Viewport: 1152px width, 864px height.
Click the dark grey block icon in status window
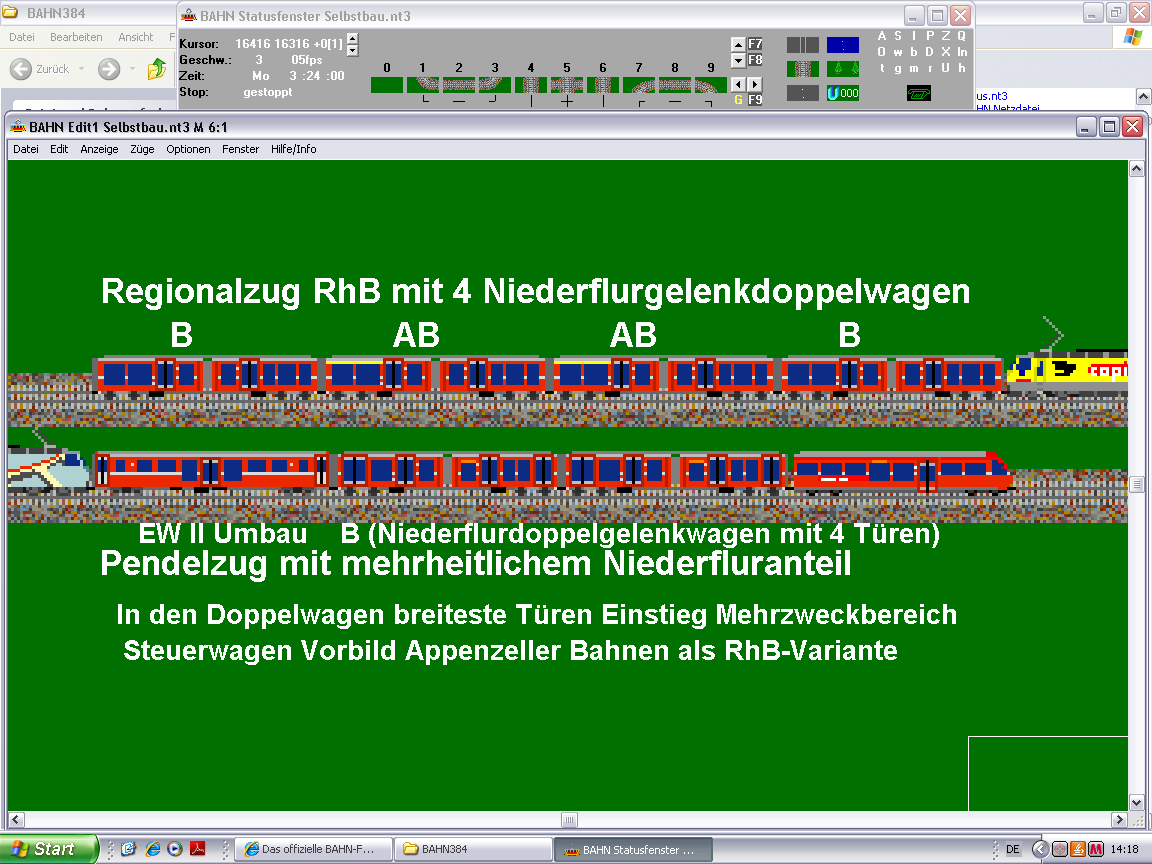(802, 45)
